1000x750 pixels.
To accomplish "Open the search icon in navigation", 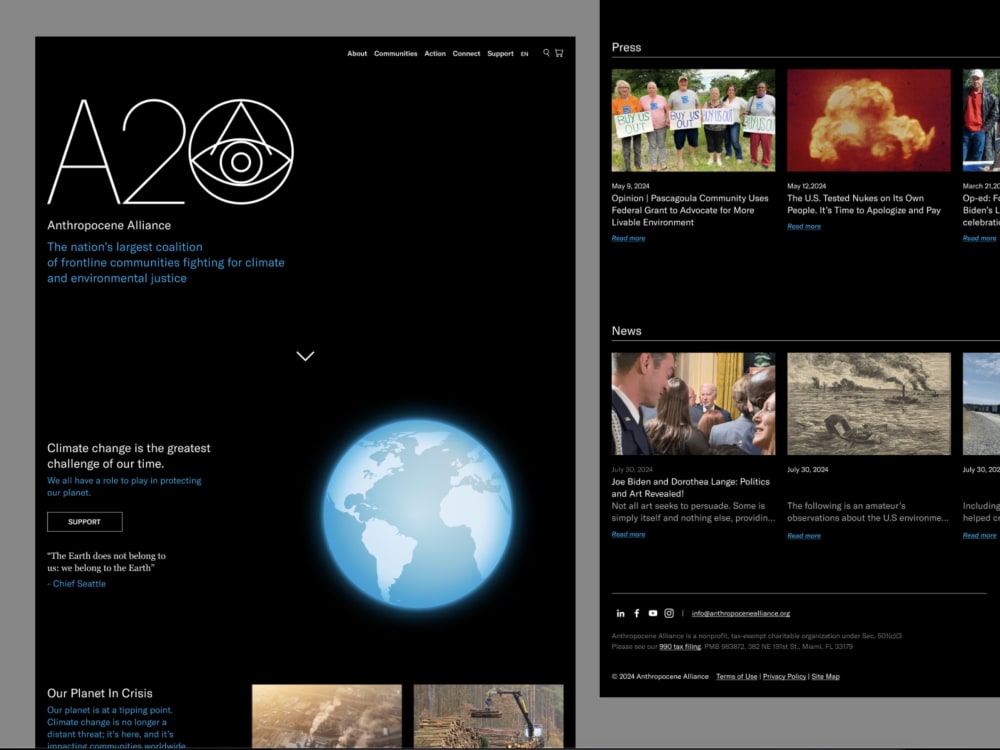I will click(546, 53).
